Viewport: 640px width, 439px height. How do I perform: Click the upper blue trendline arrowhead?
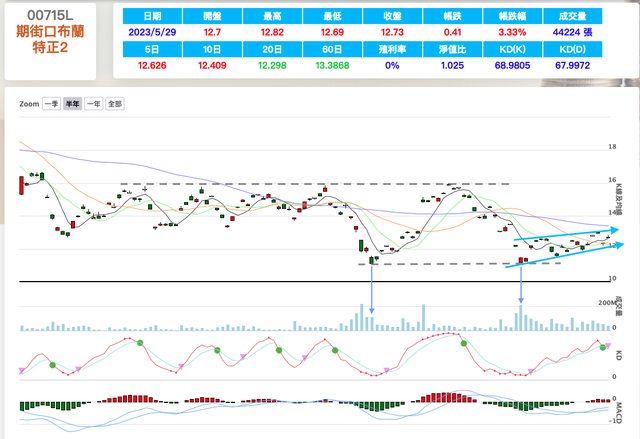[614, 231]
